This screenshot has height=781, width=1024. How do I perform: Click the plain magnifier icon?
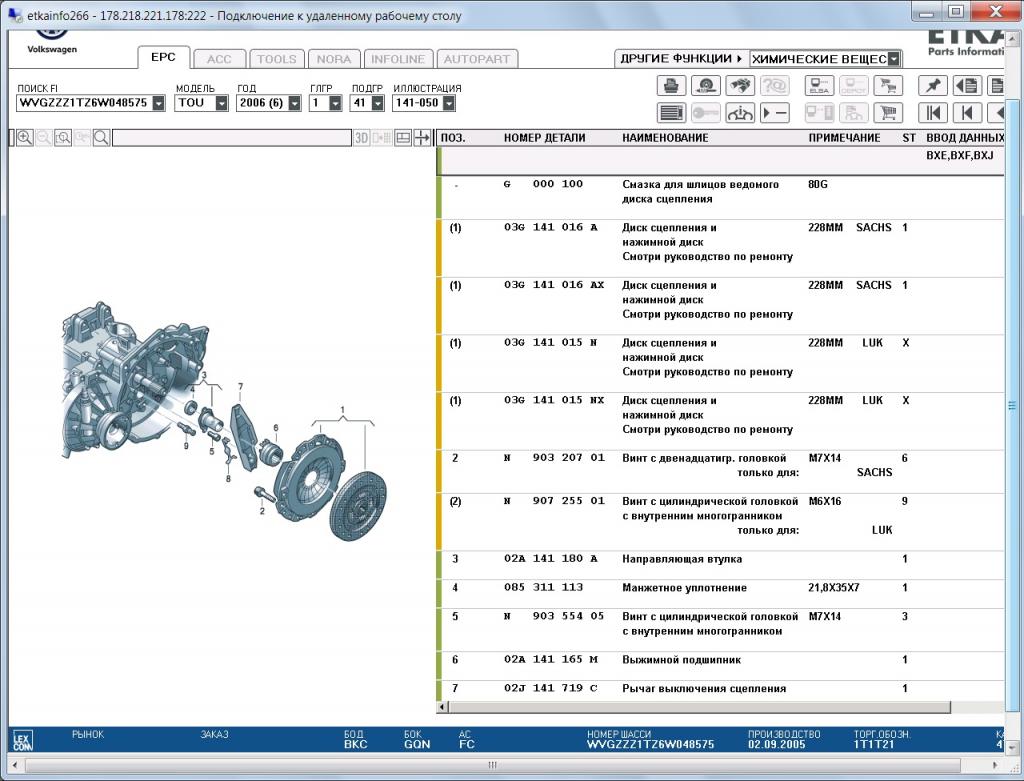tap(101, 138)
